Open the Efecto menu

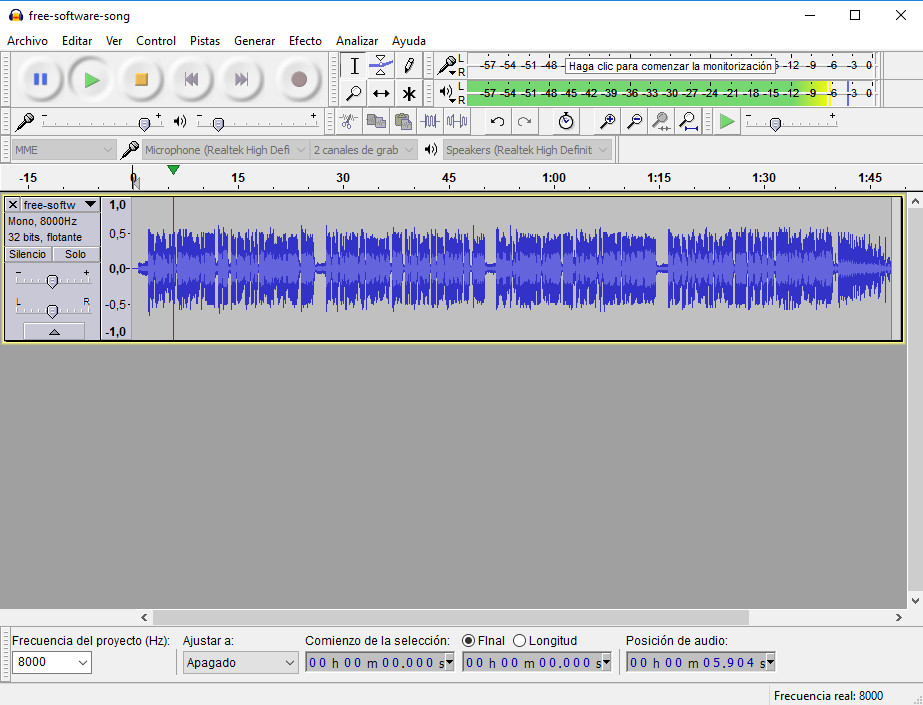pyautogui.click(x=305, y=41)
